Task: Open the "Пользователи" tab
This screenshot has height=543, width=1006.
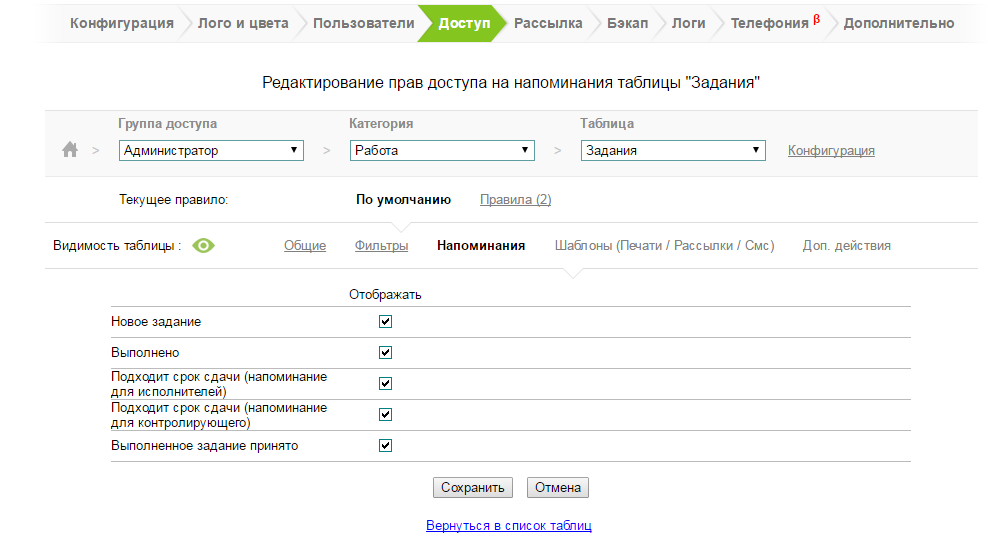Action: click(363, 23)
